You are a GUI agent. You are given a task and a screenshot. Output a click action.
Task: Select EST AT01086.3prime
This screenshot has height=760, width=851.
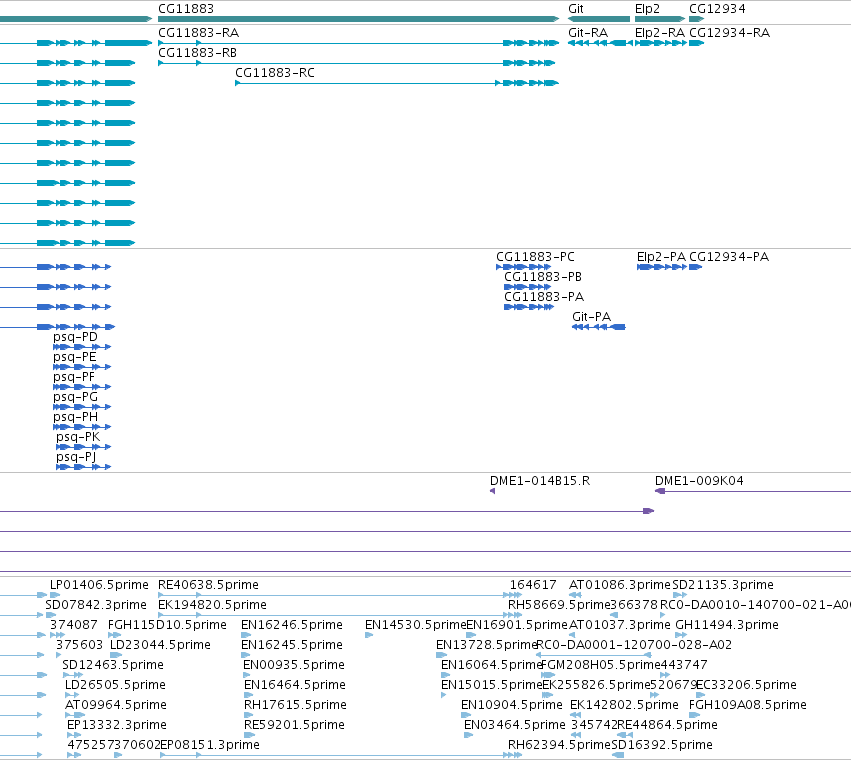click(620, 585)
